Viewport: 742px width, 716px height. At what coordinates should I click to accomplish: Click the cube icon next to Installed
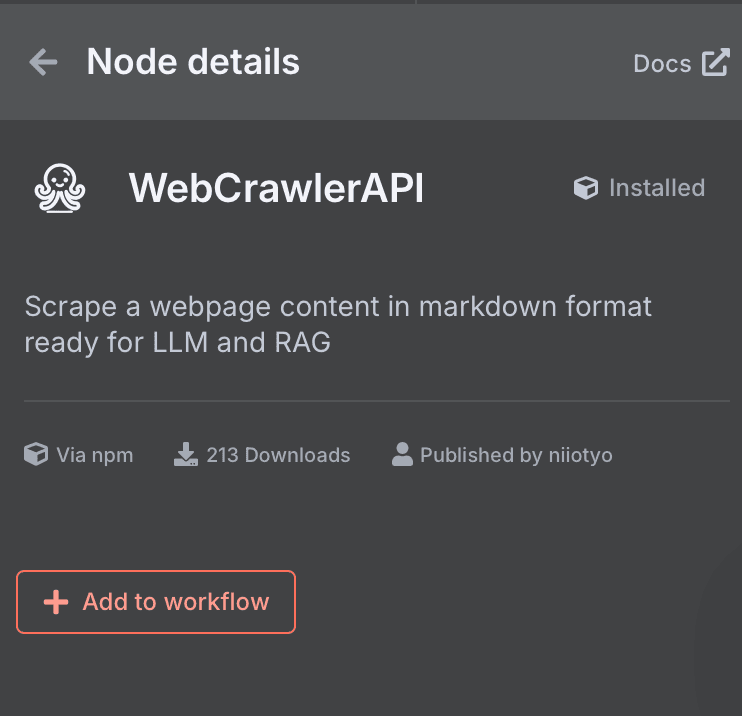tap(586, 188)
